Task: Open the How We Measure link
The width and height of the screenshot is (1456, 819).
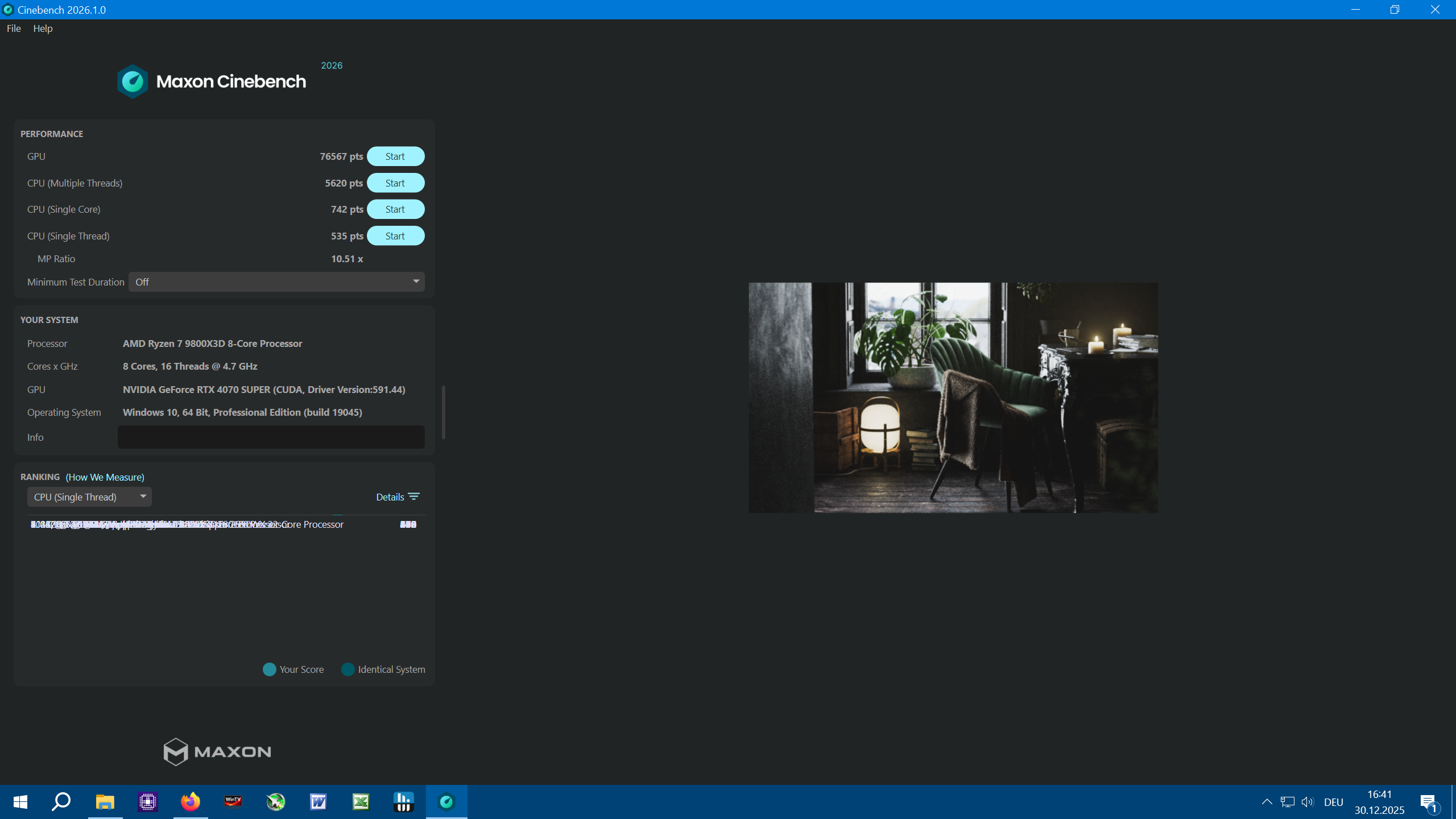Action: click(x=105, y=477)
